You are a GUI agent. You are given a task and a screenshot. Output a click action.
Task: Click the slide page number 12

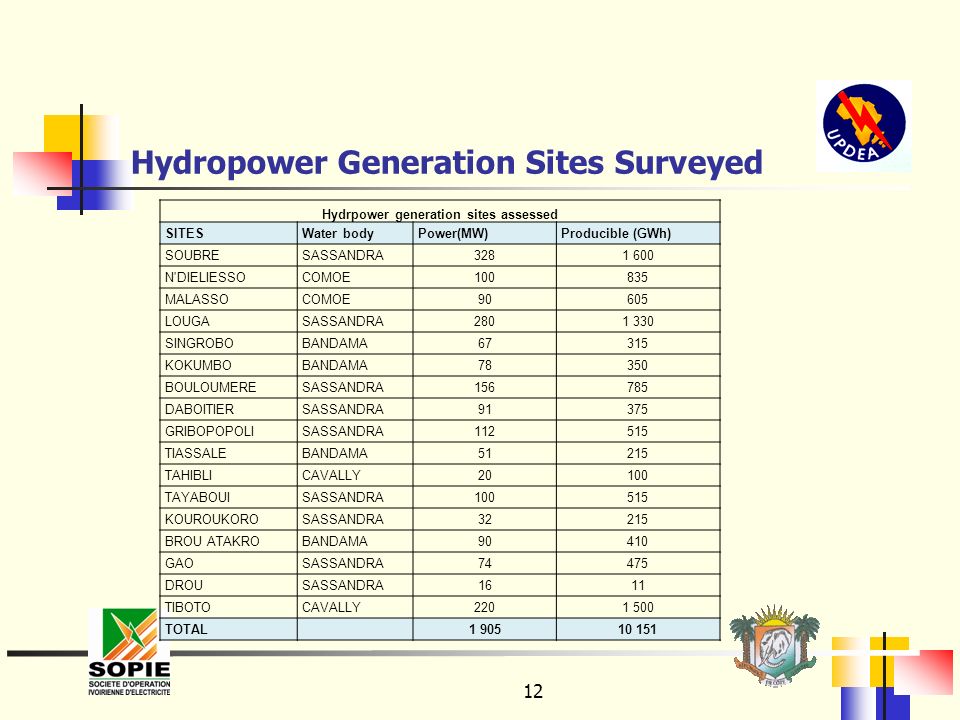pos(533,692)
